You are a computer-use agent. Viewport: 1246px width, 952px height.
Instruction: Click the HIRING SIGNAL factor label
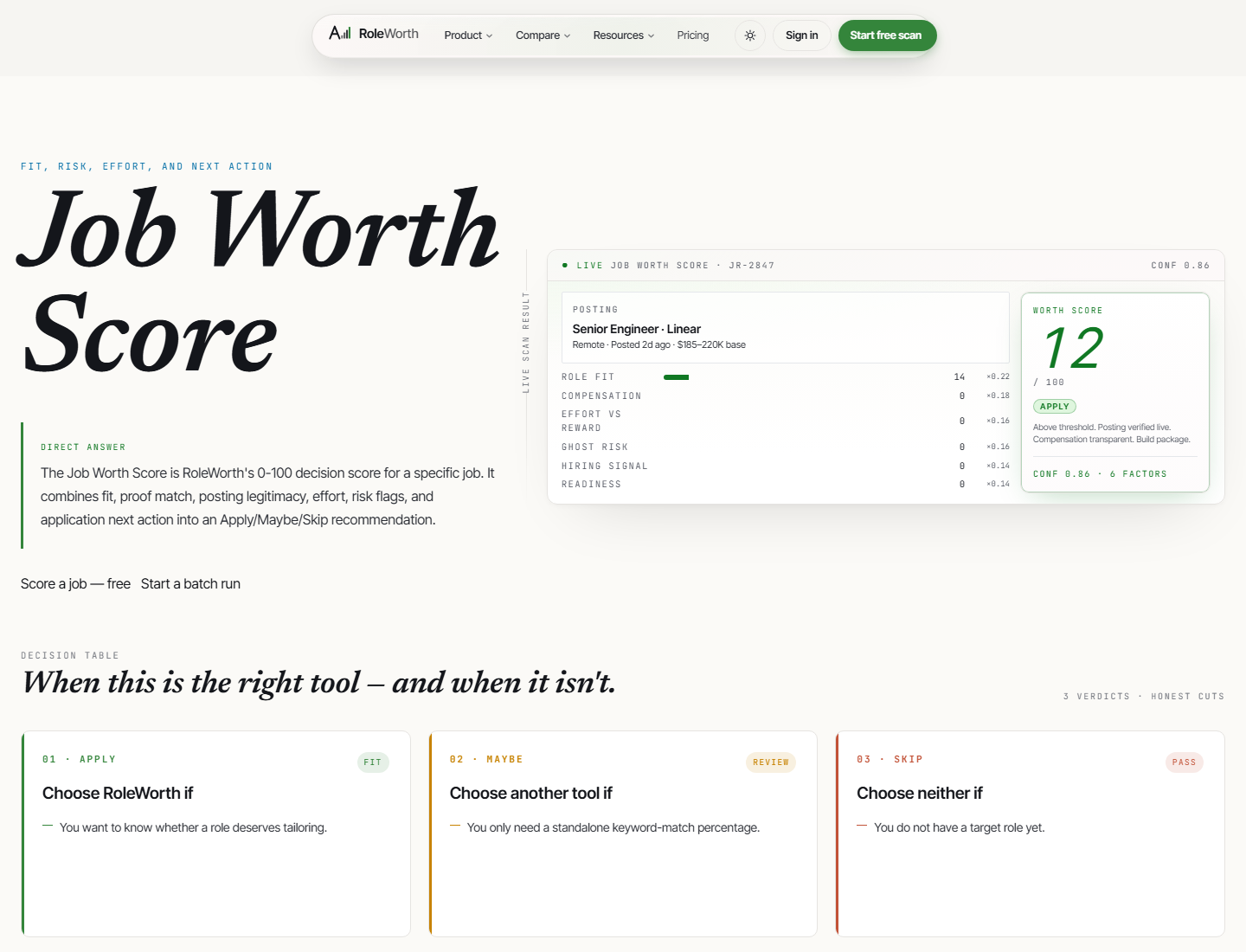click(604, 466)
